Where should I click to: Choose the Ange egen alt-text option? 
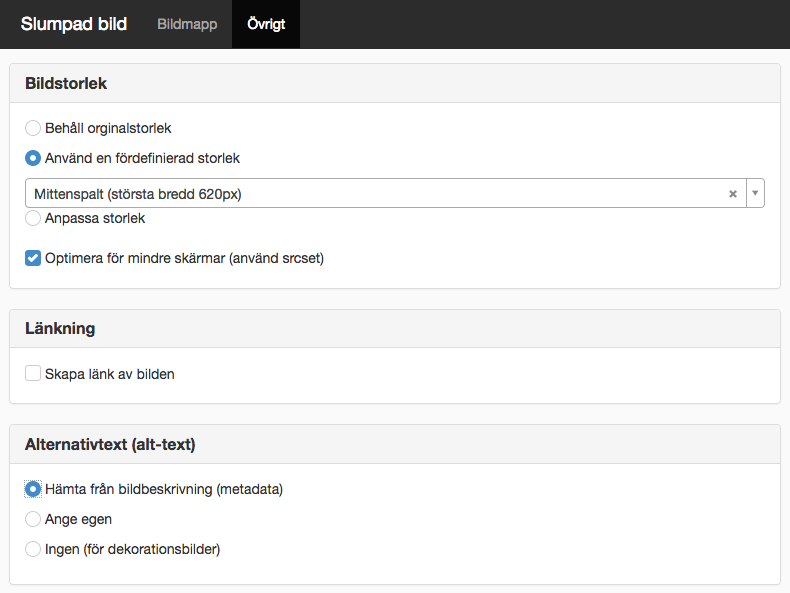pyautogui.click(x=33, y=519)
